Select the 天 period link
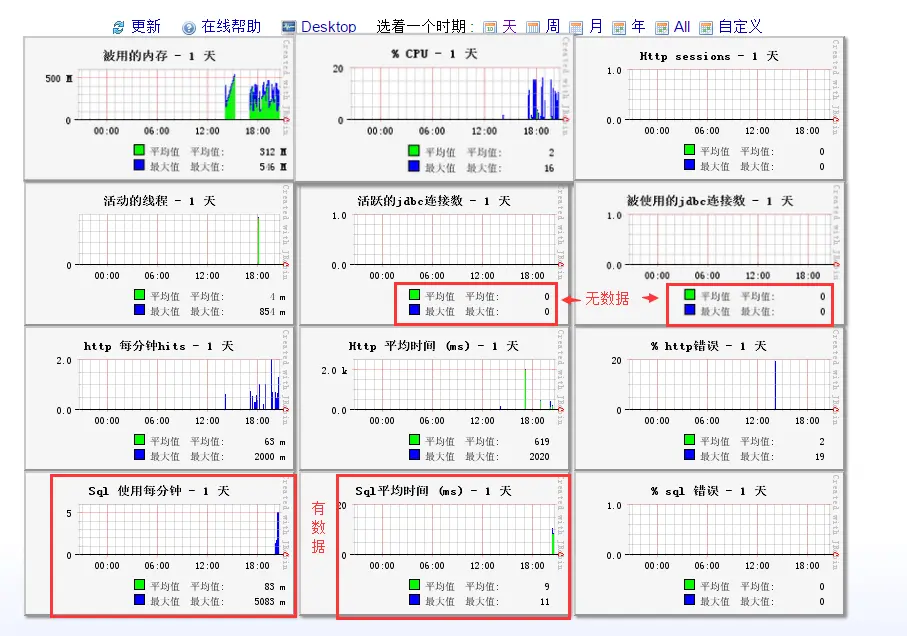 point(509,27)
